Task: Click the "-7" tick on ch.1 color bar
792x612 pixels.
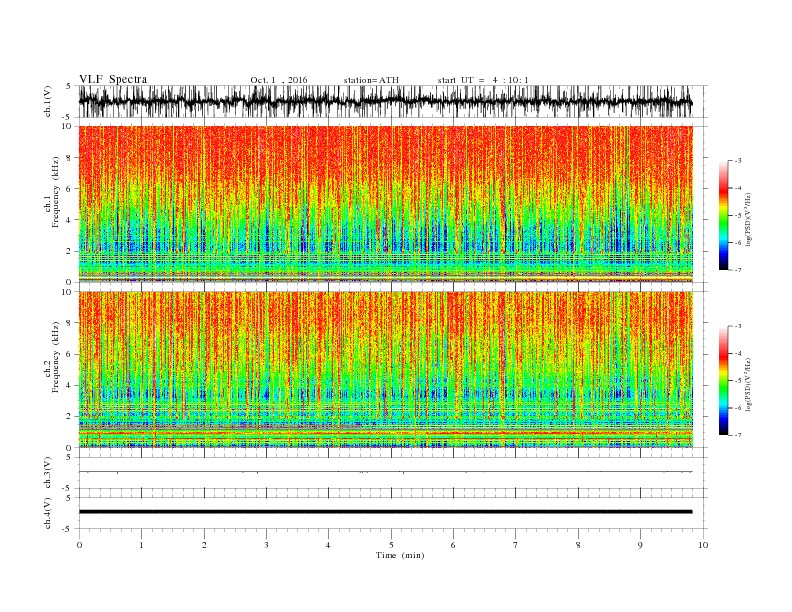Action: (737, 270)
